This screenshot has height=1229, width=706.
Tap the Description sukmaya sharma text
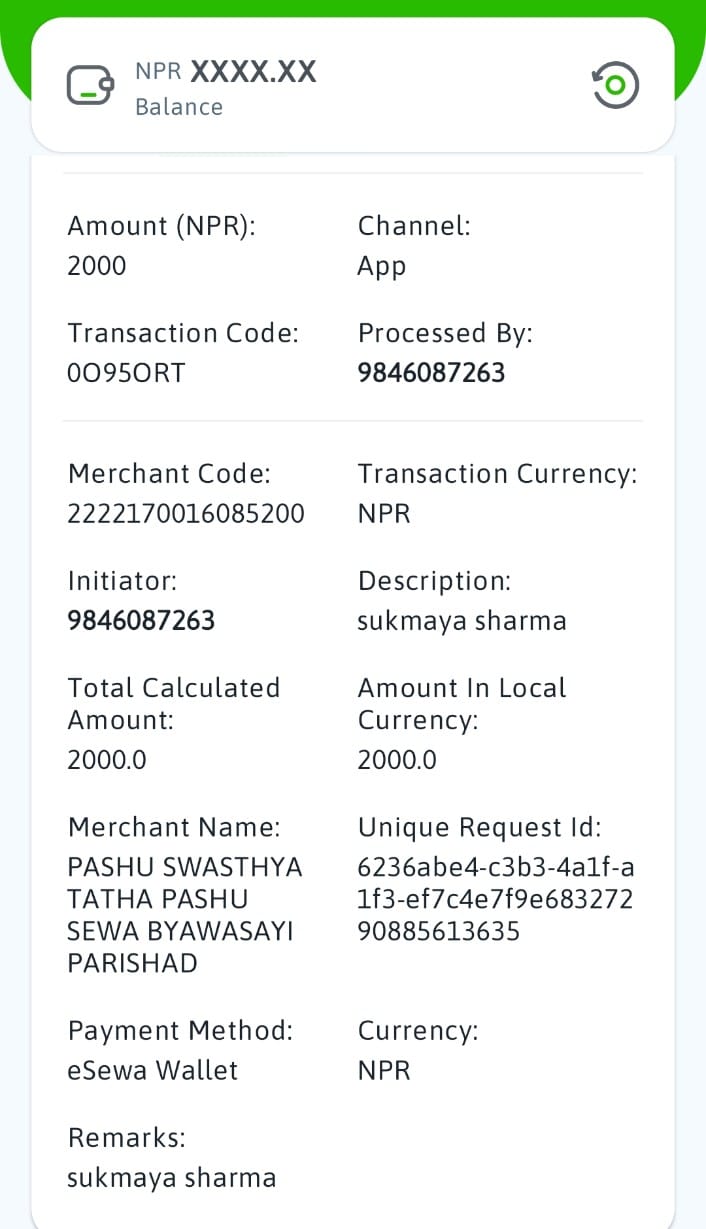point(462,621)
